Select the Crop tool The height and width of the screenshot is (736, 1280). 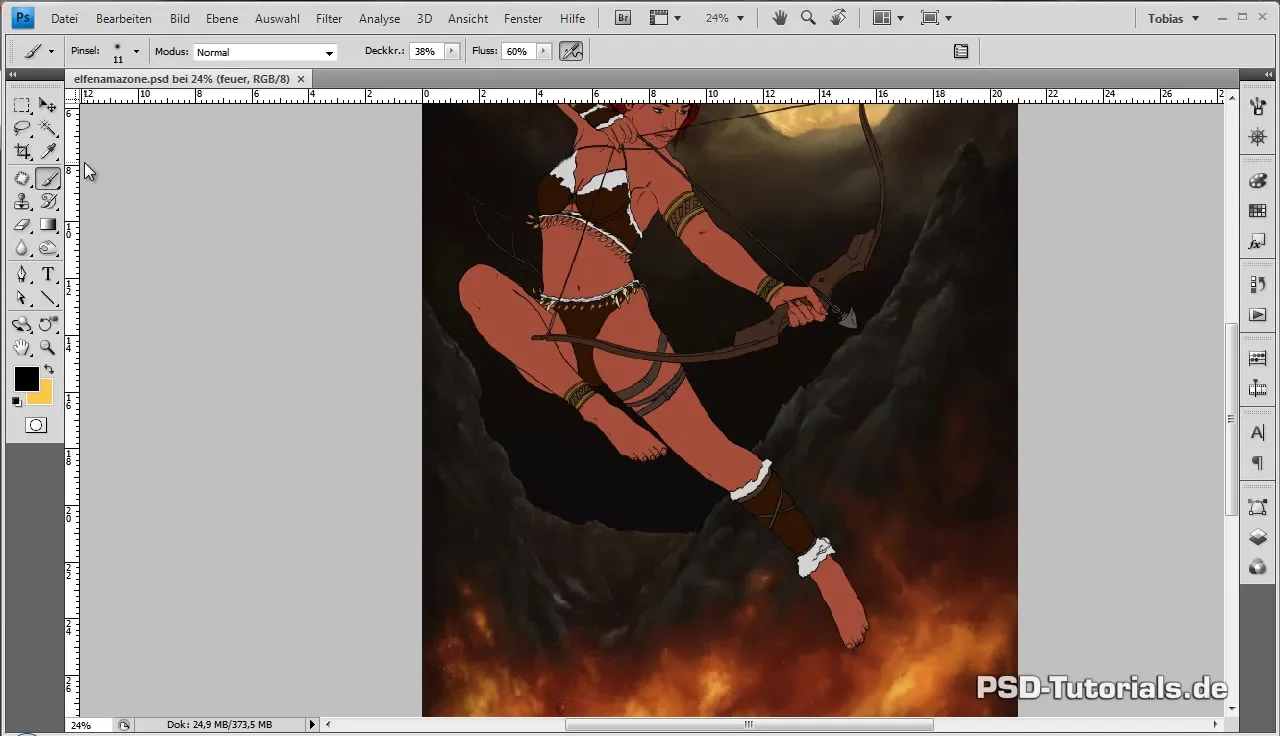click(22, 151)
